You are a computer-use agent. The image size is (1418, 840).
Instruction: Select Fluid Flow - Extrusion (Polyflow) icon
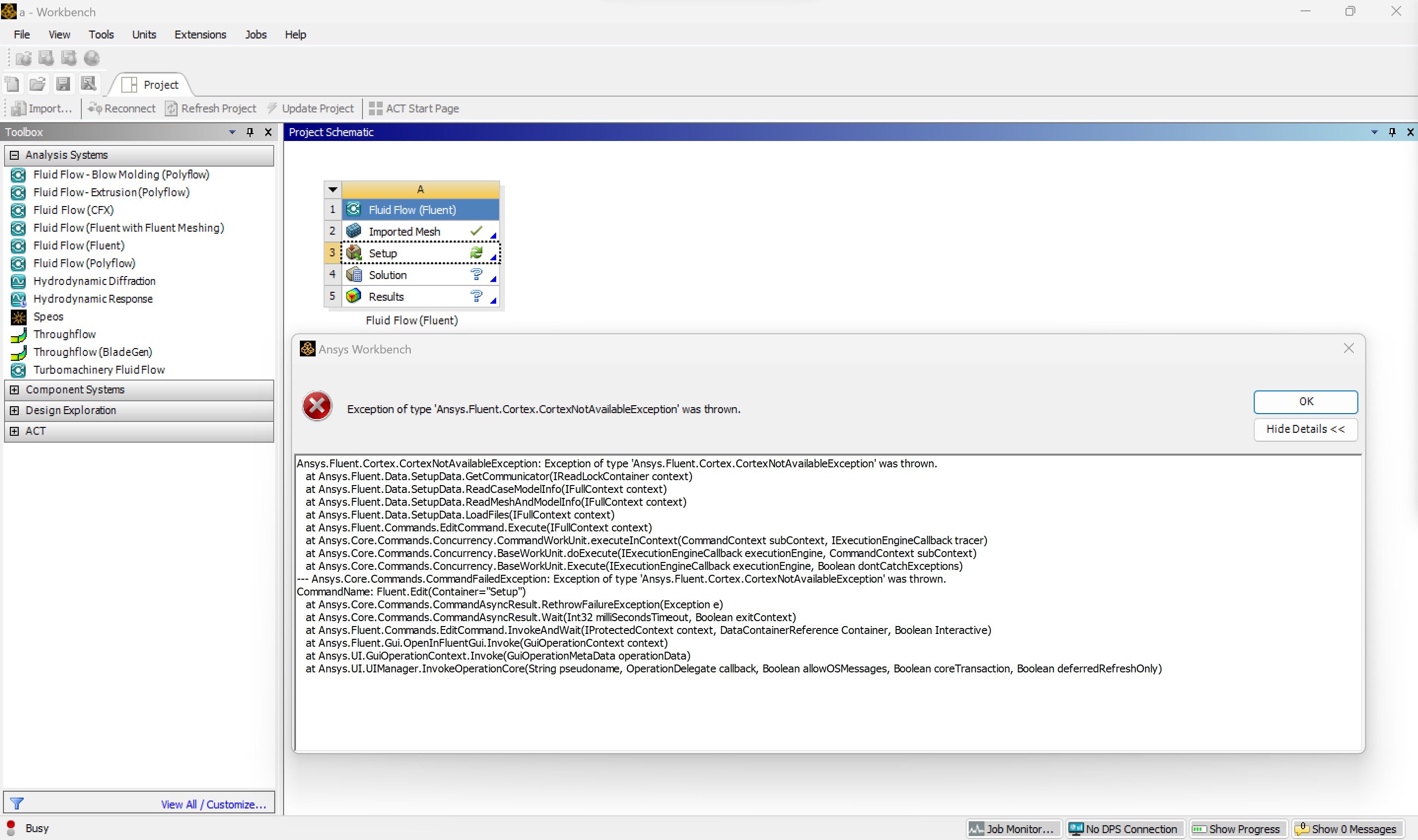[18, 192]
